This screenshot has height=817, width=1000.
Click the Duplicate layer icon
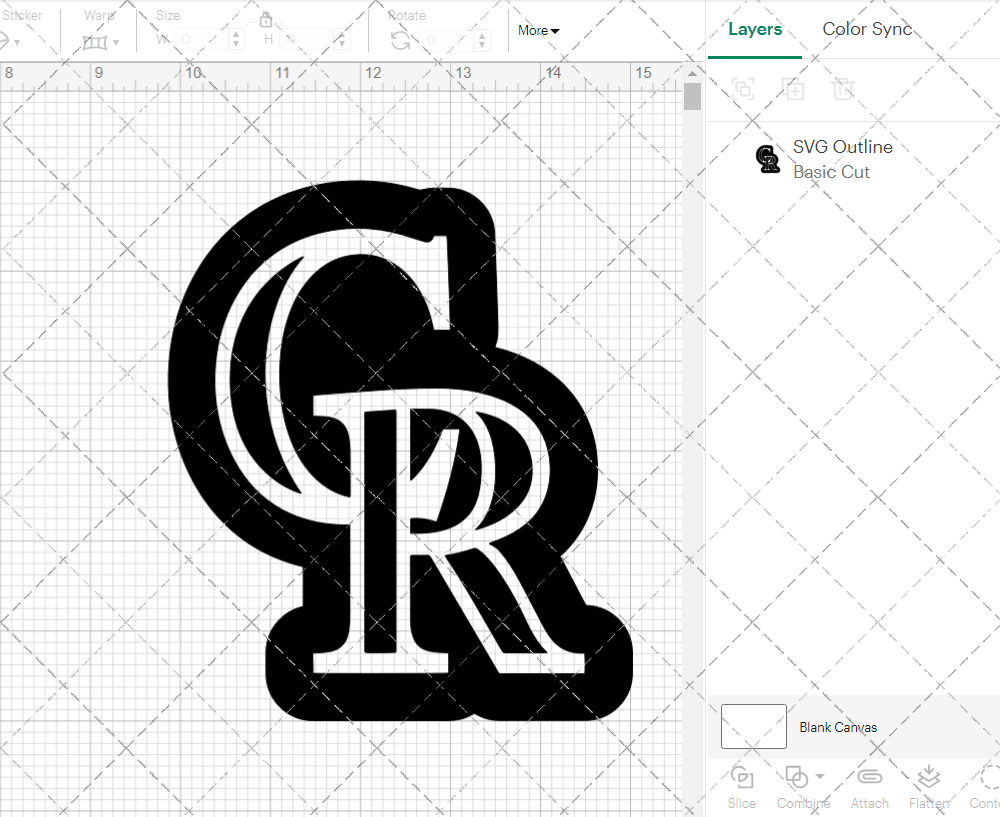click(x=794, y=89)
